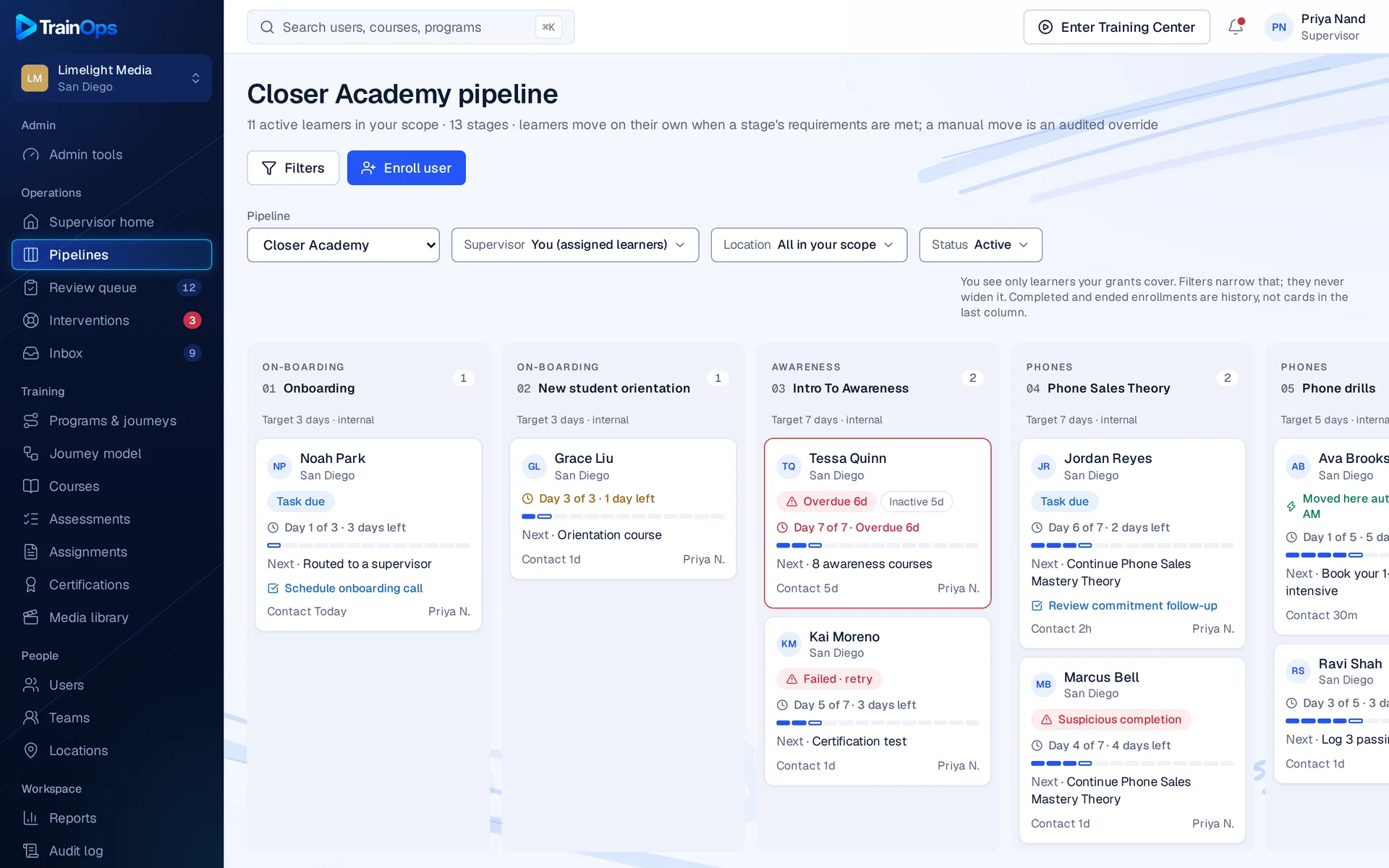Viewport: 1389px width, 868px height.
Task: Click the Media library clapperboard icon
Action: [30, 618]
